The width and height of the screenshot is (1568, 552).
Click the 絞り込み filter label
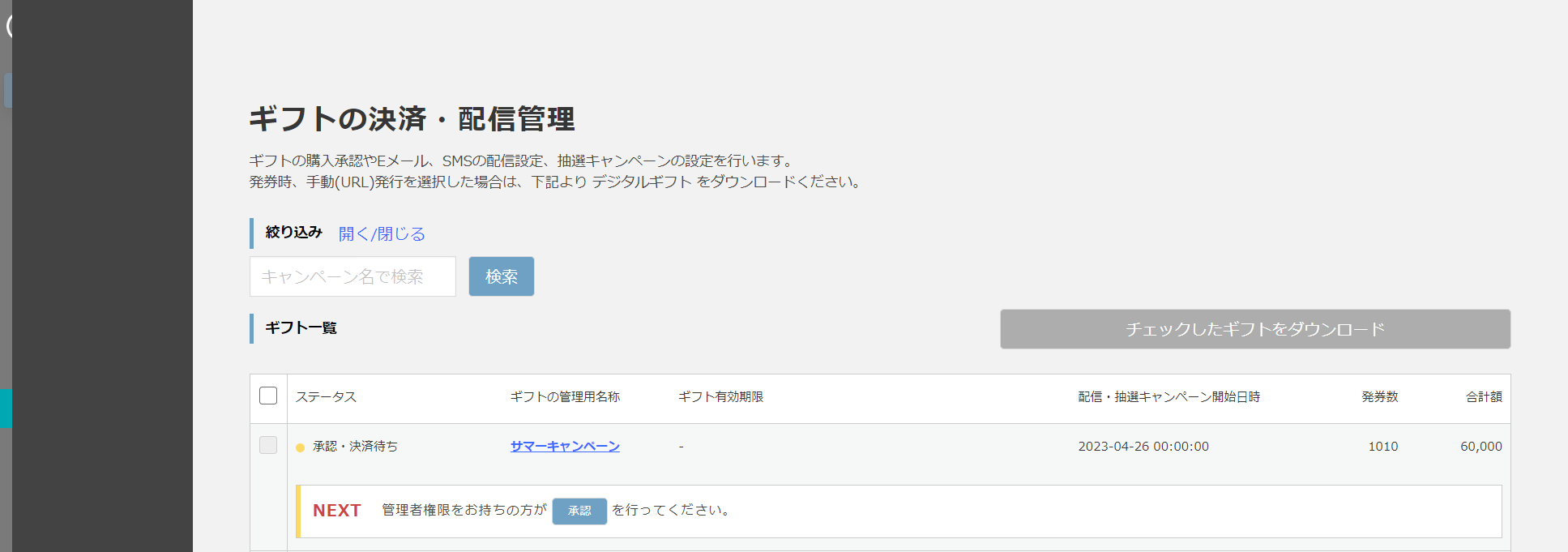pos(294,233)
